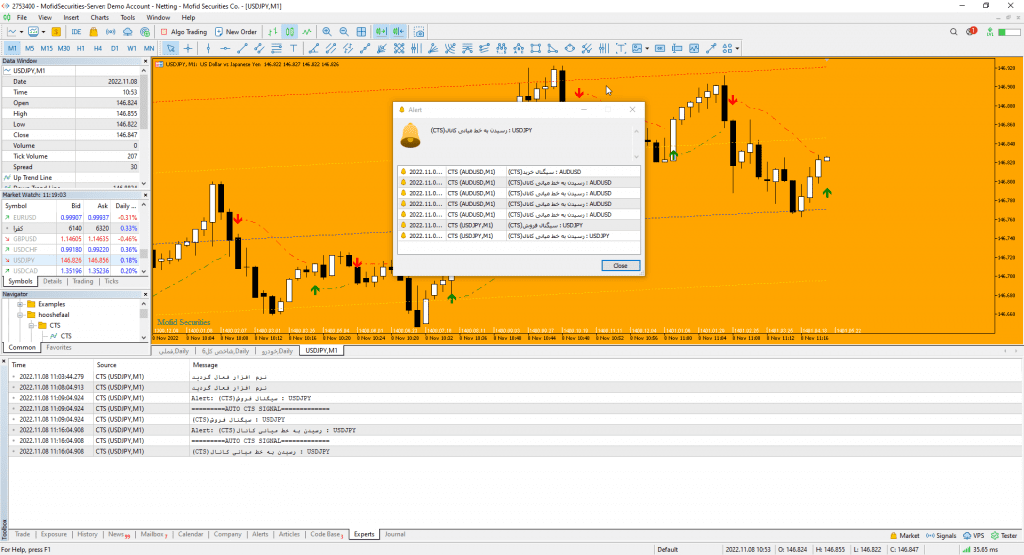The width and height of the screenshot is (1024, 555).
Task: Close the Market Watch panel
Action: pyautogui.click(x=145, y=195)
